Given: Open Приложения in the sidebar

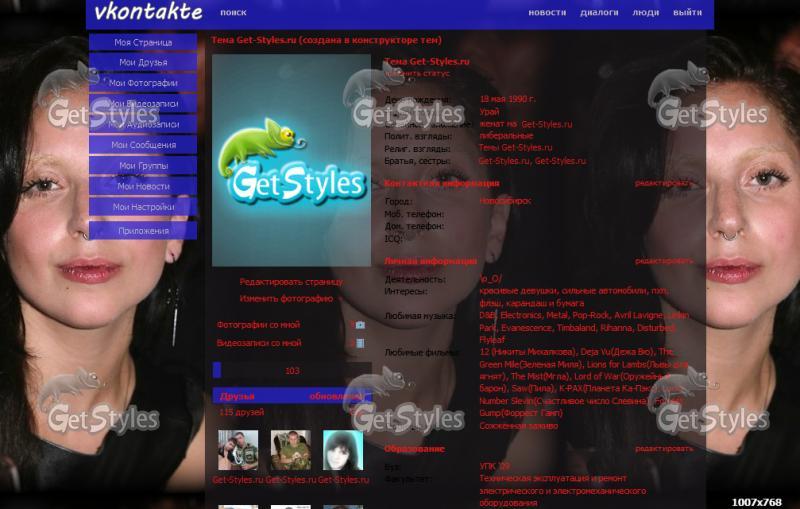Looking at the screenshot, I should point(143,231).
